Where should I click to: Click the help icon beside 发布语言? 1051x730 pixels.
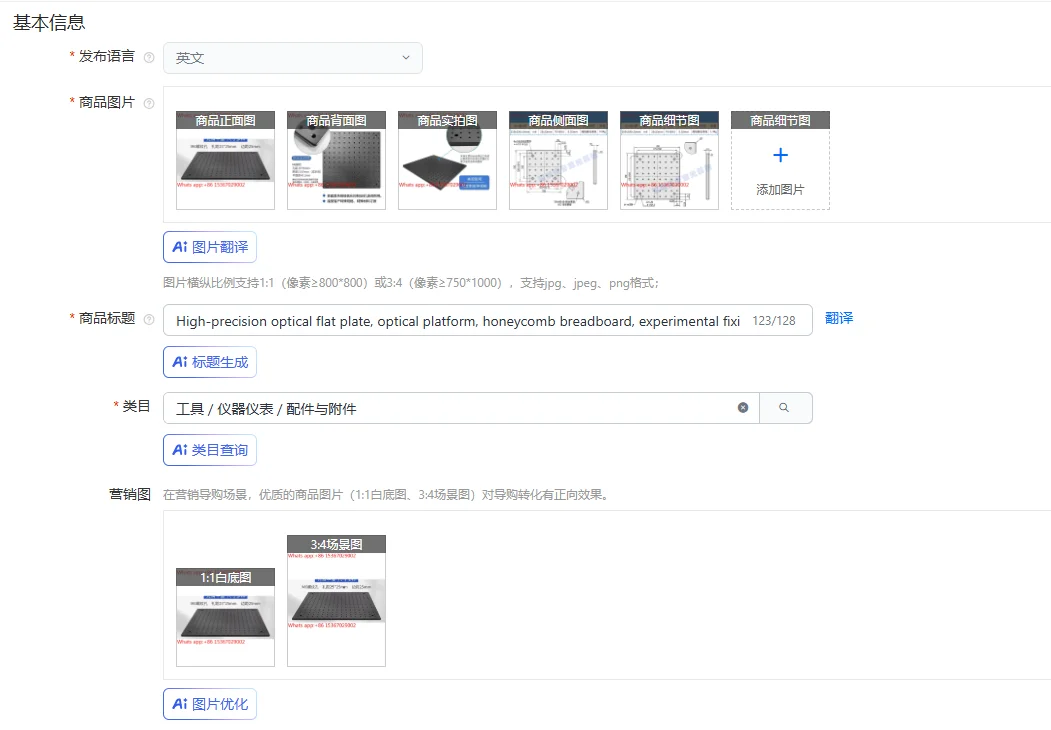click(x=149, y=58)
